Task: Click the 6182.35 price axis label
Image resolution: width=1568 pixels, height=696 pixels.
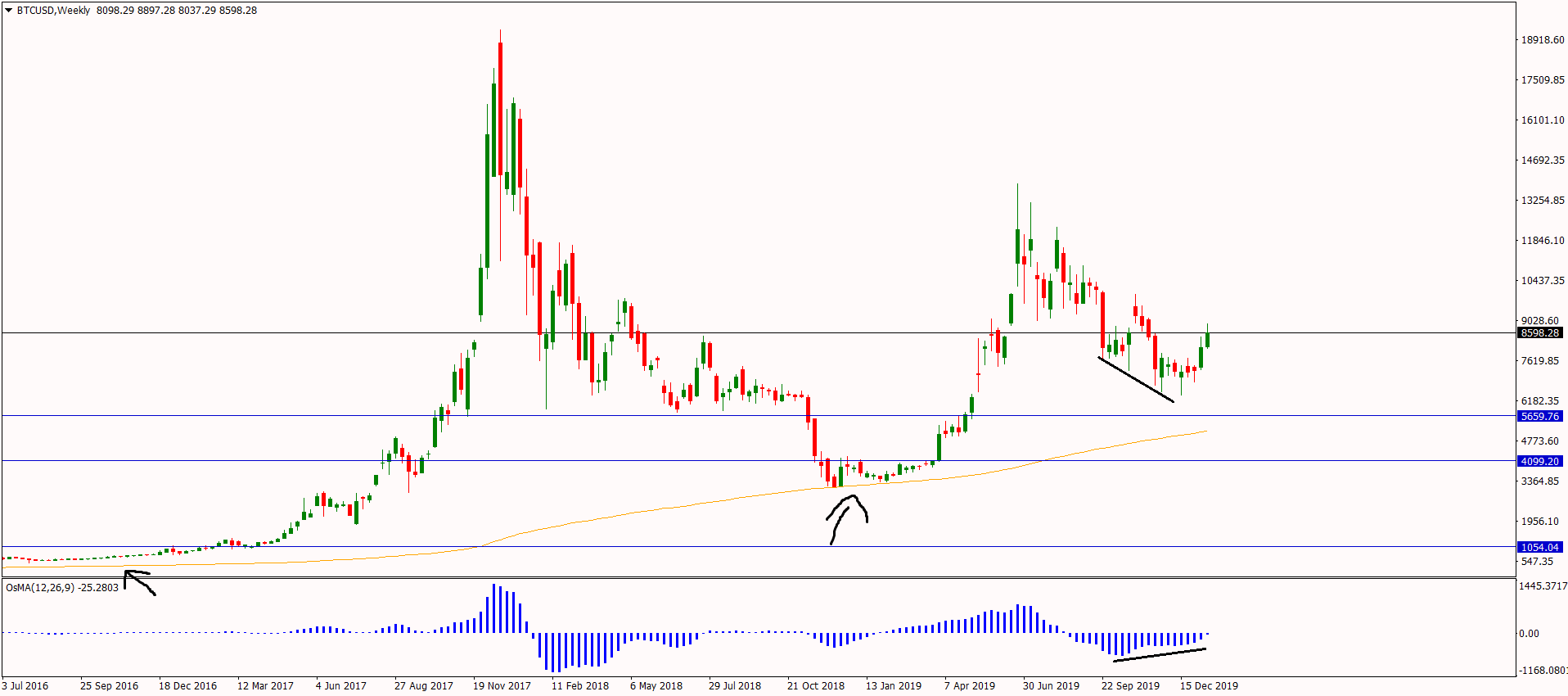Action: click(1540, 400)
